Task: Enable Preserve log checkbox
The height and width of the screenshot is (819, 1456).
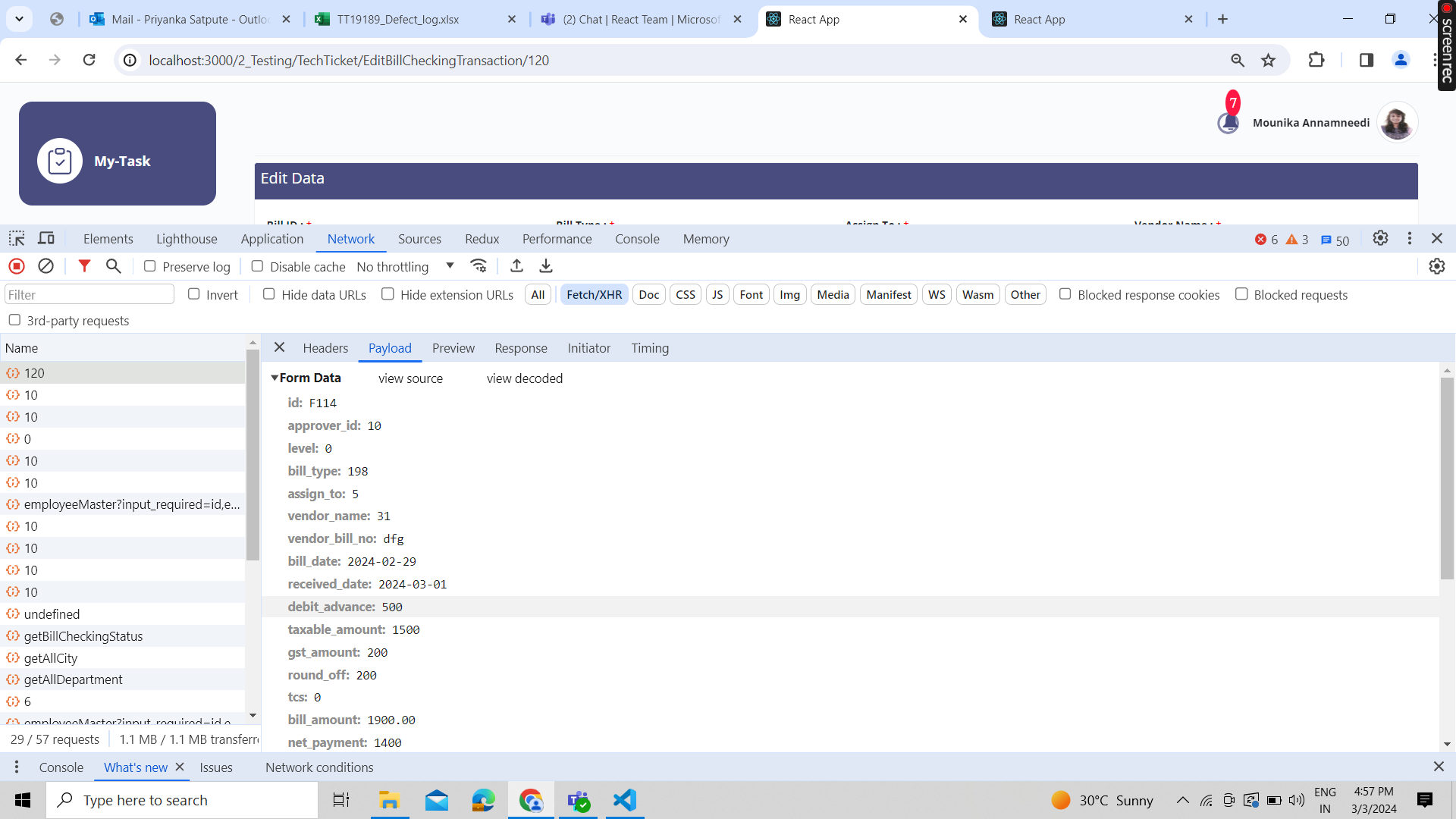Action: tap(150, 266)
